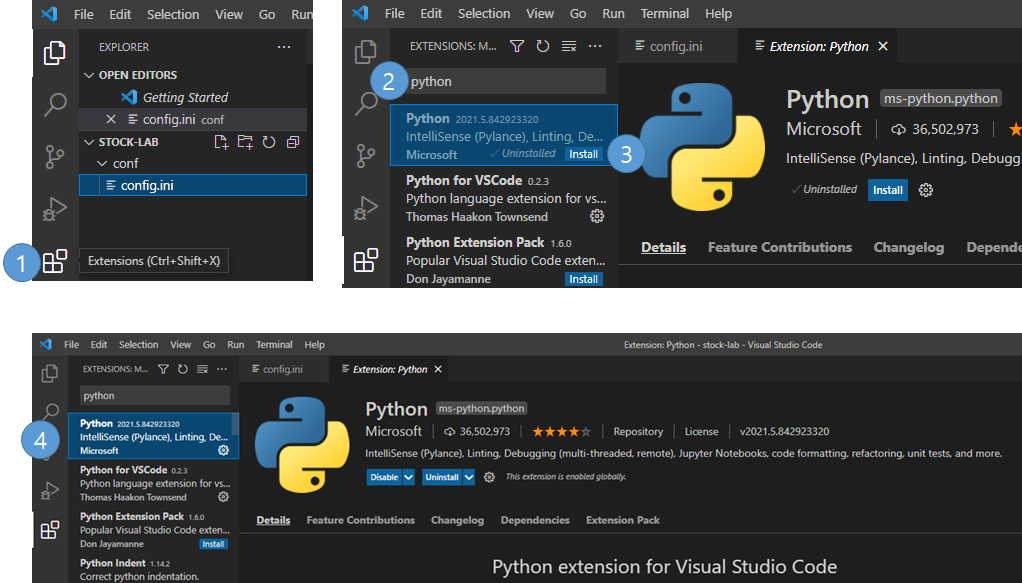
Task: Click Source Control icon in the Uninstalled Python window
Action: (366, 156)
